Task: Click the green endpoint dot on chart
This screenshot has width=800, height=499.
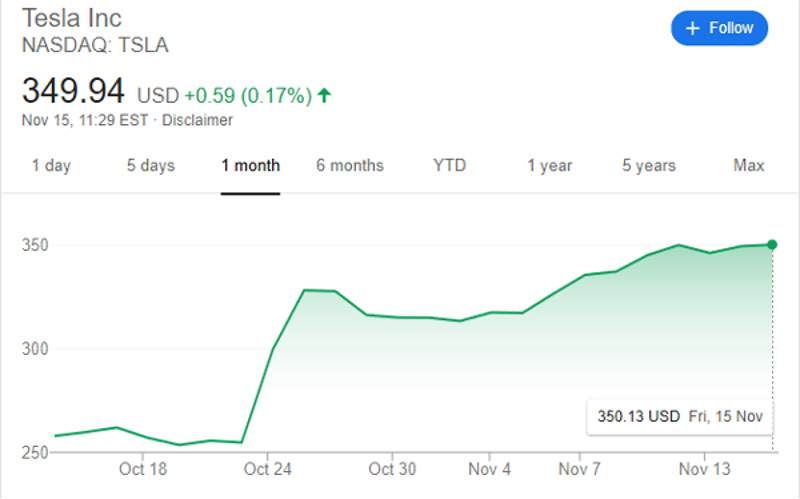Action: point(772,245)
